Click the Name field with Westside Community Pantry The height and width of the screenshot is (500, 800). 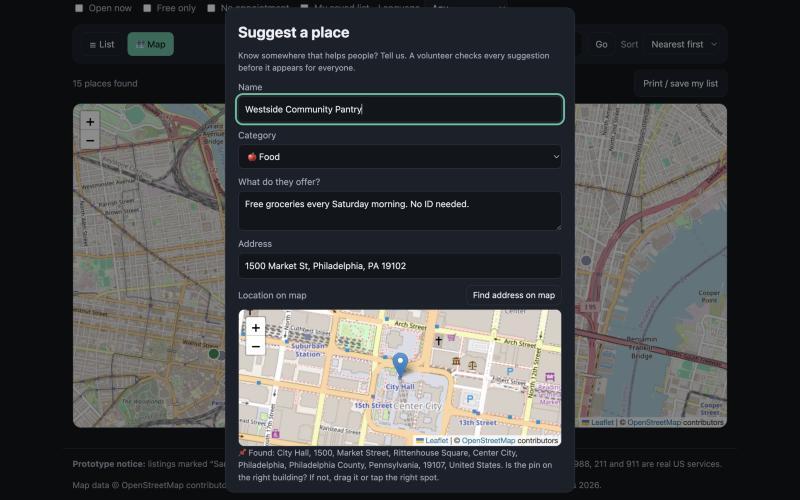[x=400, y=109]
